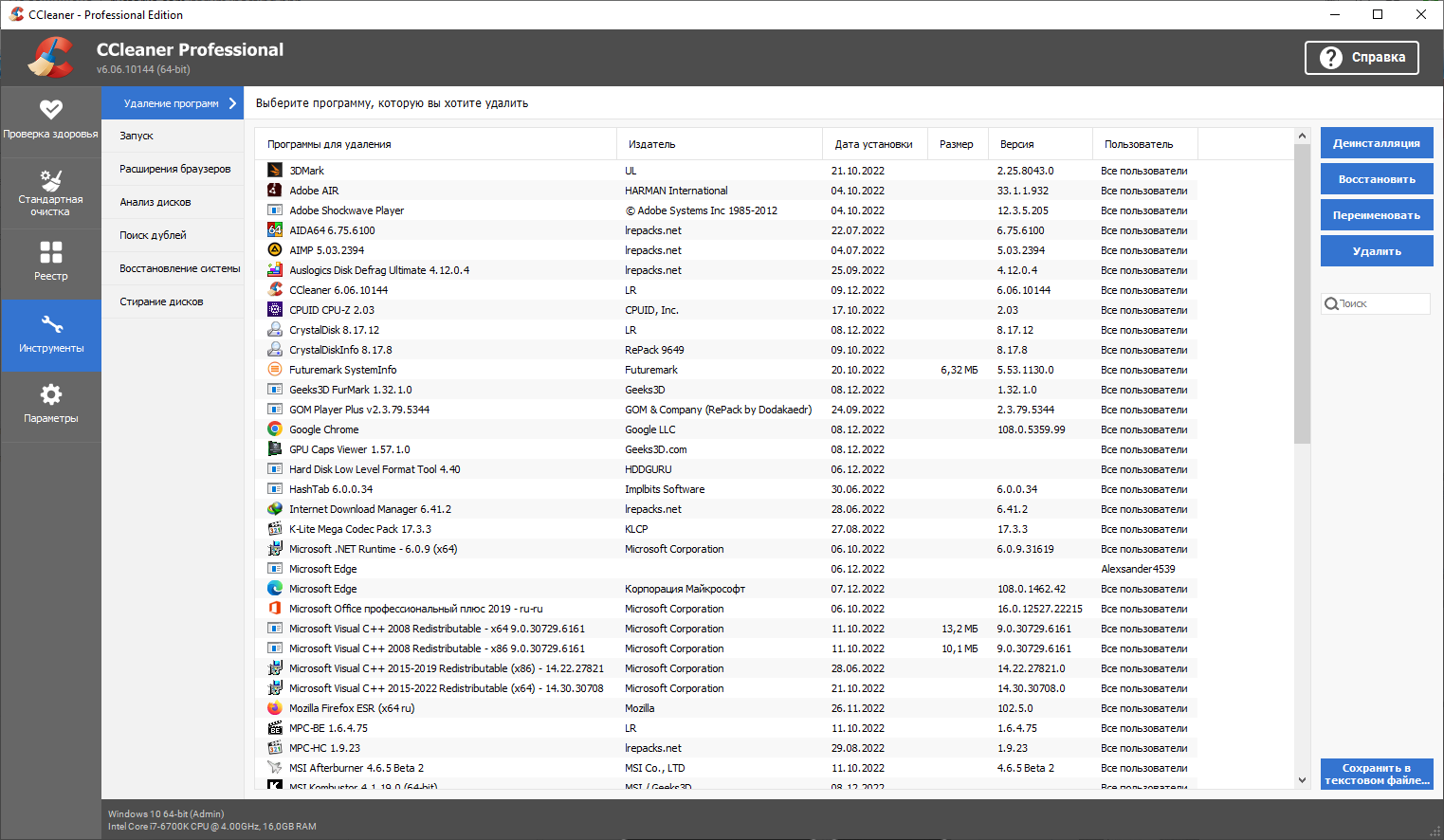
Task: Click the Microsoft Office icon in list
Action: (x=275, y=609)
